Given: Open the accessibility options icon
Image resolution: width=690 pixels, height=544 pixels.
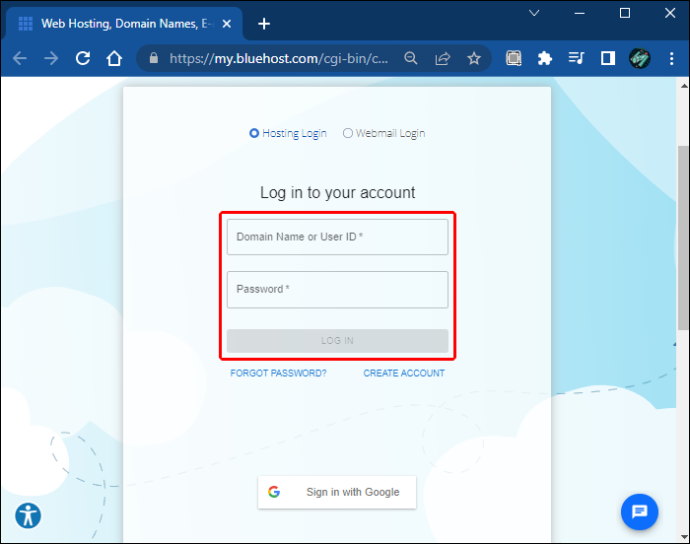Looking at the screenshot, I should click(28, 516).
